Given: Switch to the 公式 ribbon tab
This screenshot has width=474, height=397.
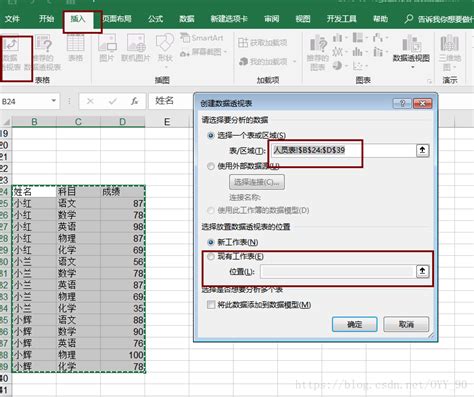Looking at the screenshot, I should click(x=156, y=19).
